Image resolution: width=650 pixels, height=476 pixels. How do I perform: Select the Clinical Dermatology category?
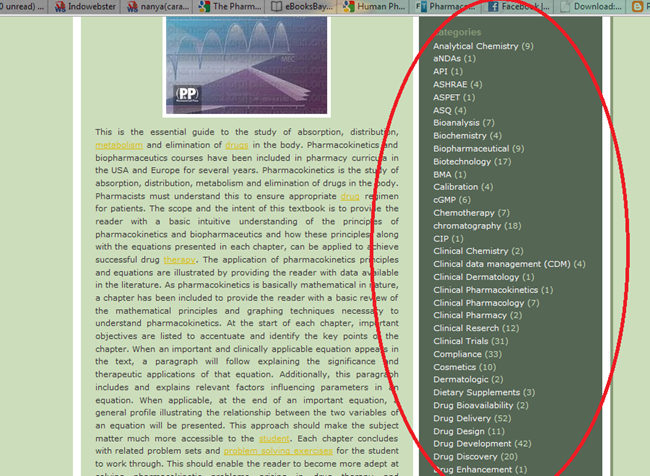pos(484,277)
